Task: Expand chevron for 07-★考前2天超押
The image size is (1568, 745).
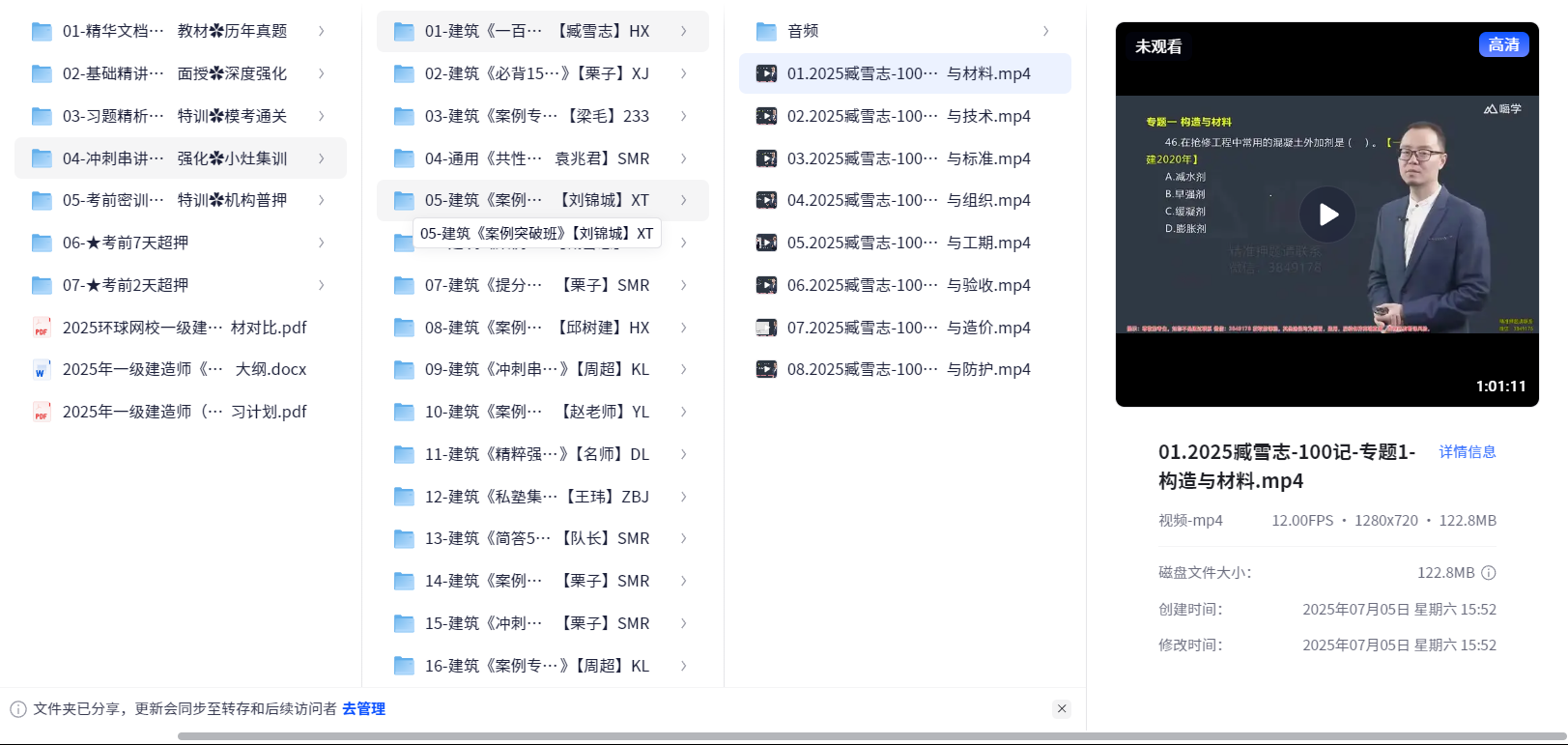Action: [322, 285]
